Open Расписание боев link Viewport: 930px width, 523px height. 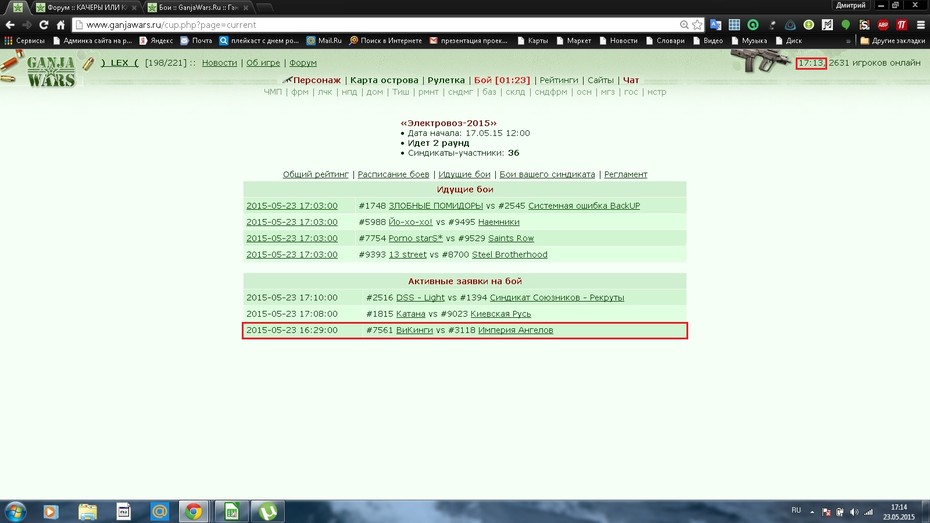393,174
